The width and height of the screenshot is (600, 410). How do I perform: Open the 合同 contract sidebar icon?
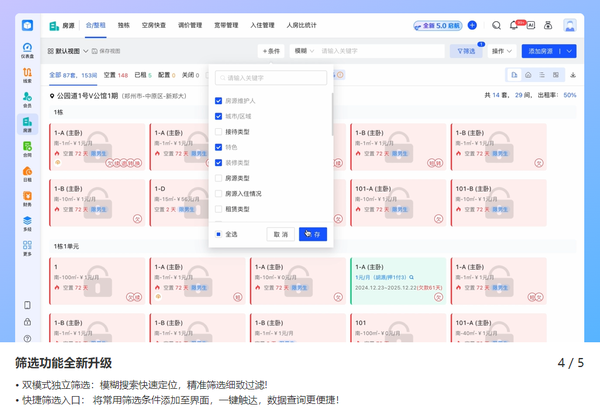coord(27,149)
